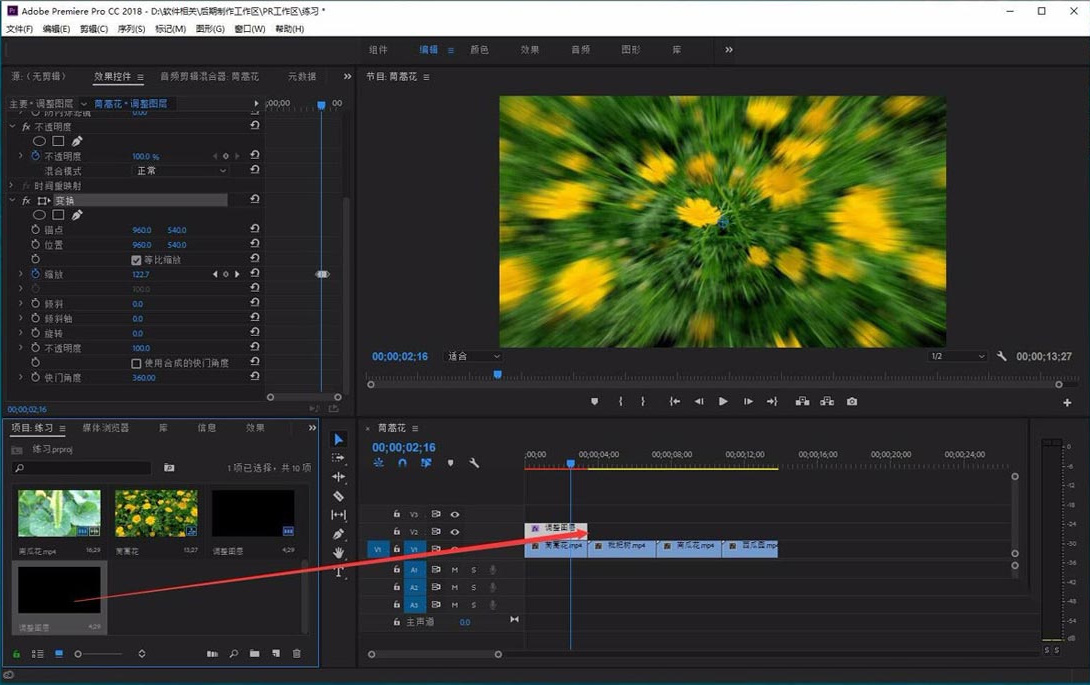This screenshot has height=685, width=1090.
Task: Select the Pen tool in the tools panel
Action: tap(338, 534)
